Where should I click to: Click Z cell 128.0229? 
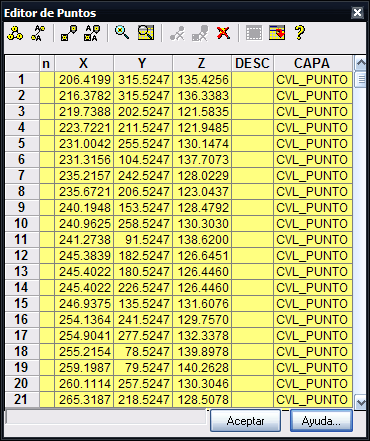point(202,175)
